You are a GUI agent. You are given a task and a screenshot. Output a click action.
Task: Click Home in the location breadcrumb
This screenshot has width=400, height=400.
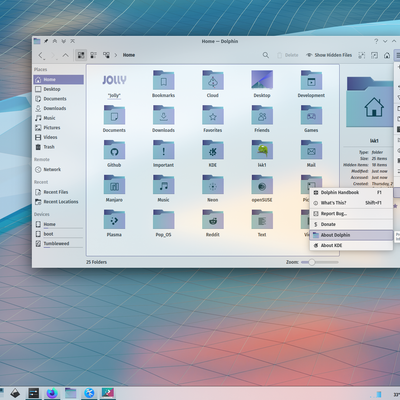point(129,55)
